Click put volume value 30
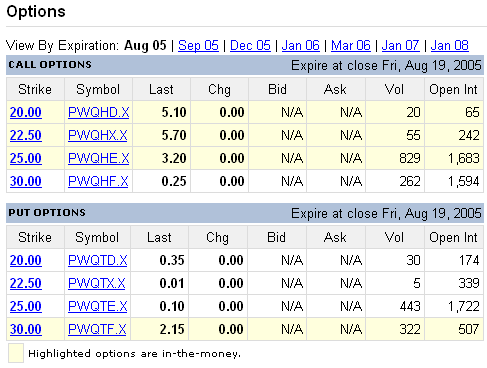The width and height of the screenshot is (487, 368). tap(413, 260)
